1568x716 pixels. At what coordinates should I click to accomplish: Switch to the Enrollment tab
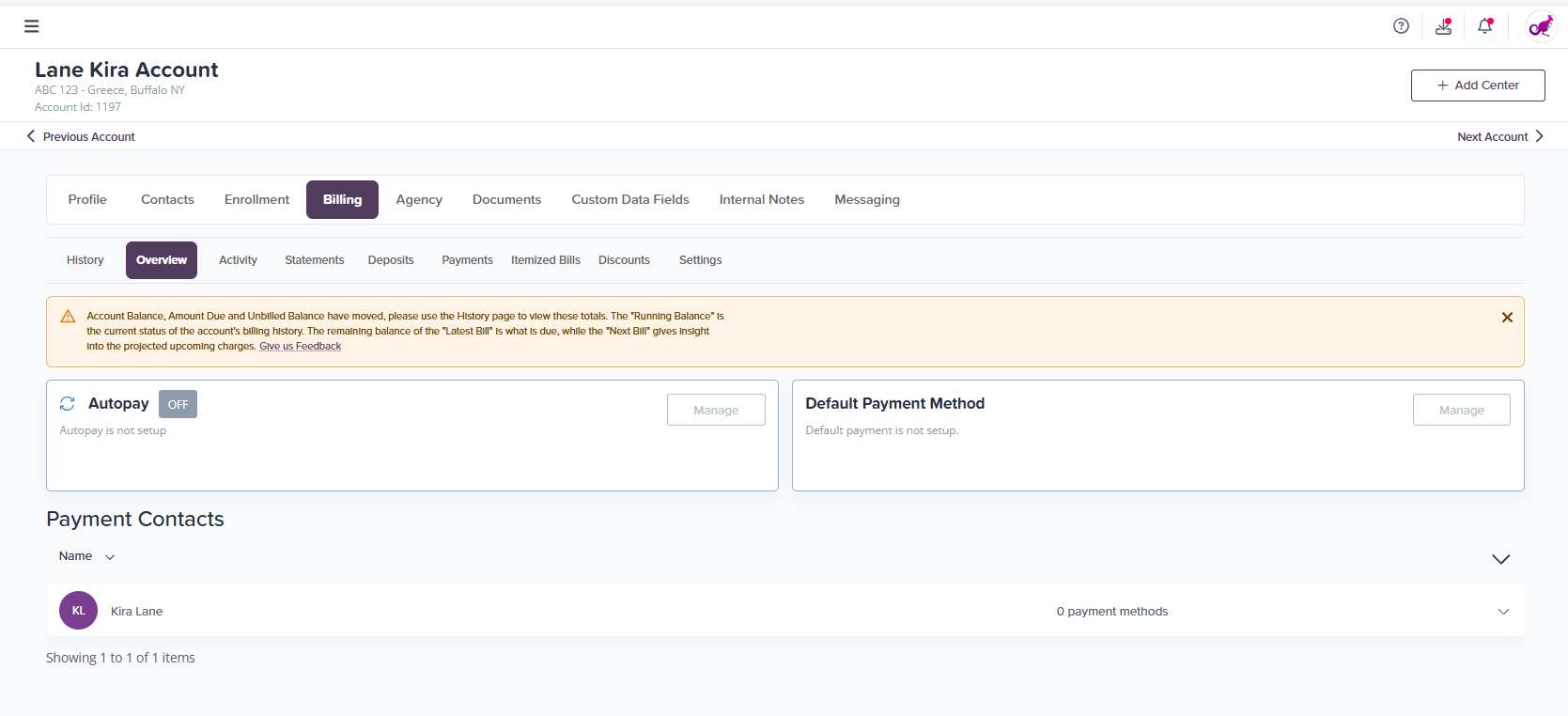(256, 199)
